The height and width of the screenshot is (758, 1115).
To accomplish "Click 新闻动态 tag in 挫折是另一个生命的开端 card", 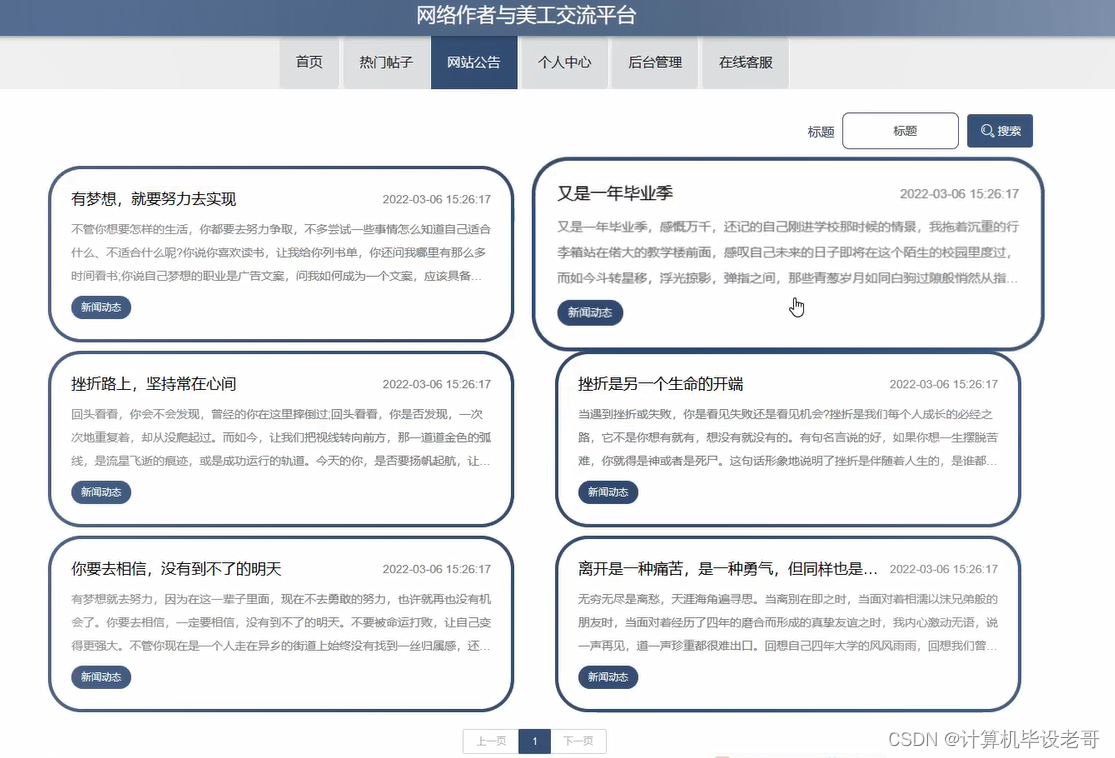I will tap(608, 492).
